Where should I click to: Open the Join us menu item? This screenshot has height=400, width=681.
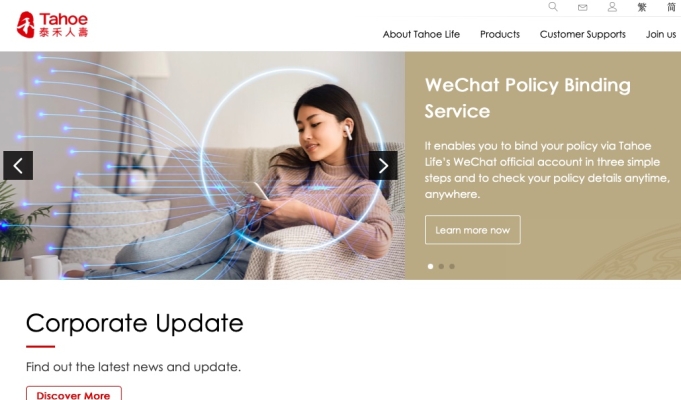point(661,34)
